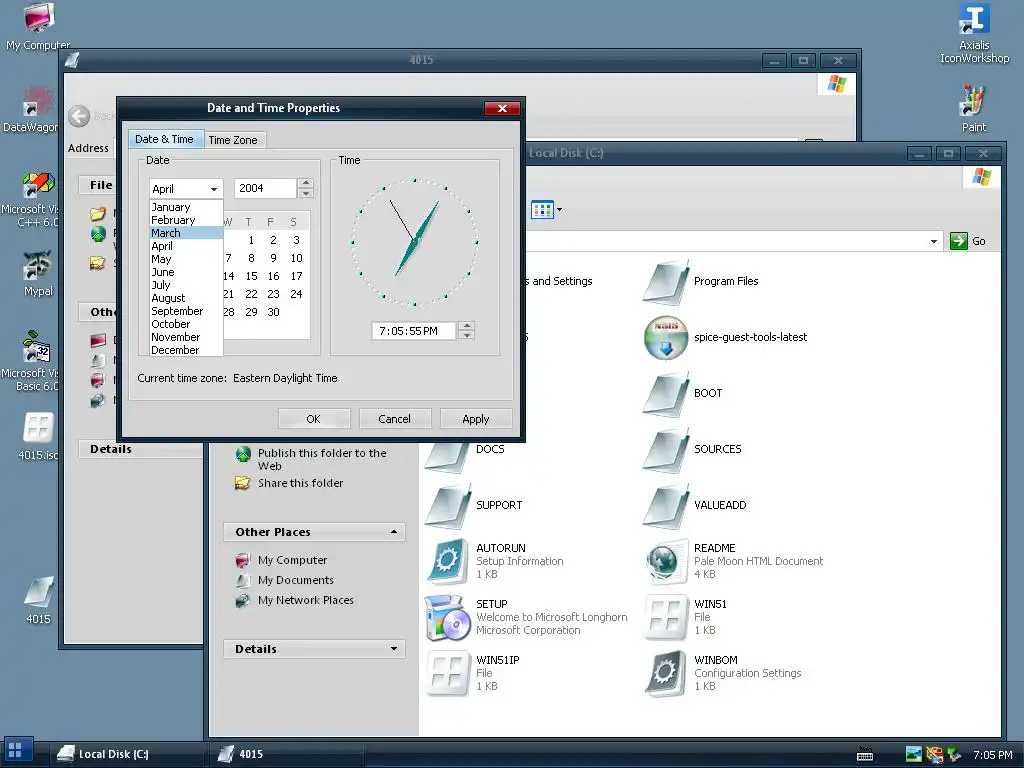Open spice-guest-tools-latest installer
The width and height of the screenshot is (1024, 768).
coord(726,337)
